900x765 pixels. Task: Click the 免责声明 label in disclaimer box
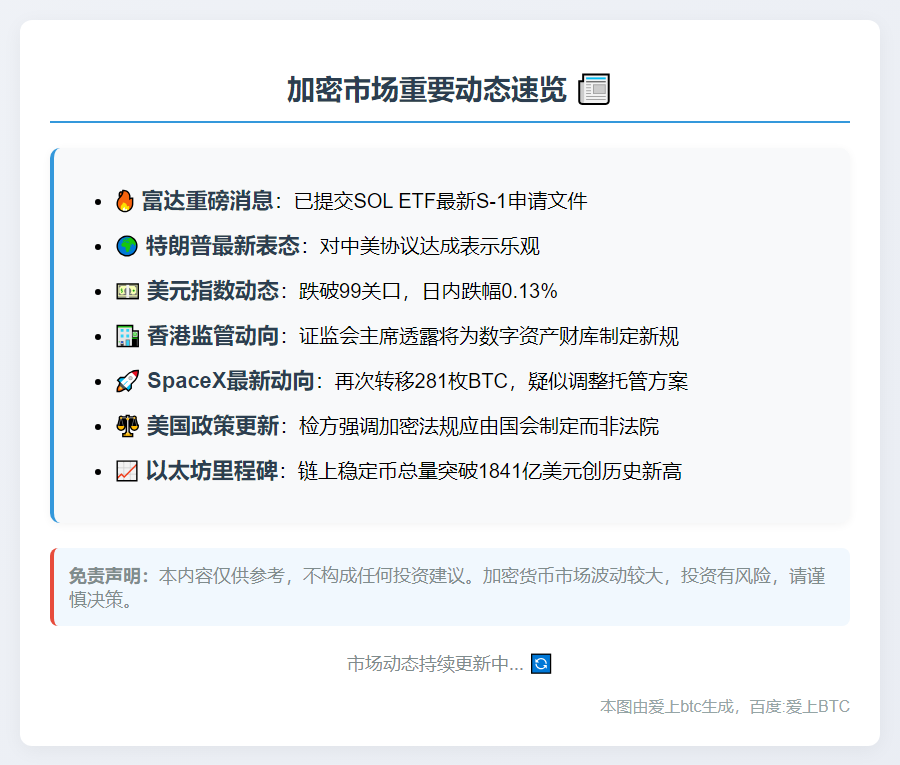(108, 576)
